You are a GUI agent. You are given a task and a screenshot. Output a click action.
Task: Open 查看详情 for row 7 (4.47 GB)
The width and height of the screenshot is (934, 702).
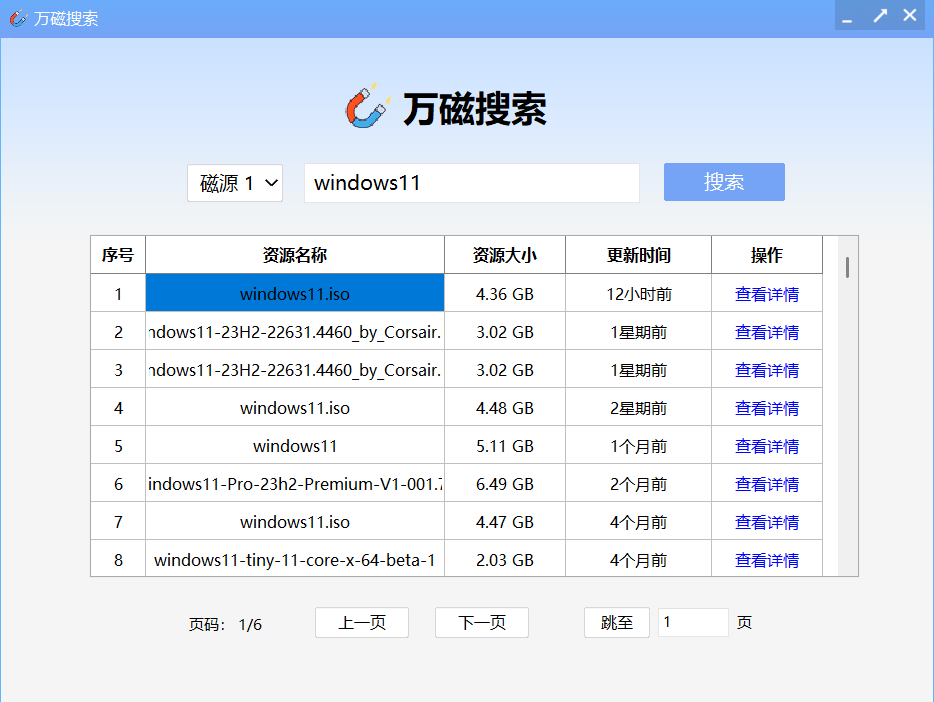[x=767, y=523]
